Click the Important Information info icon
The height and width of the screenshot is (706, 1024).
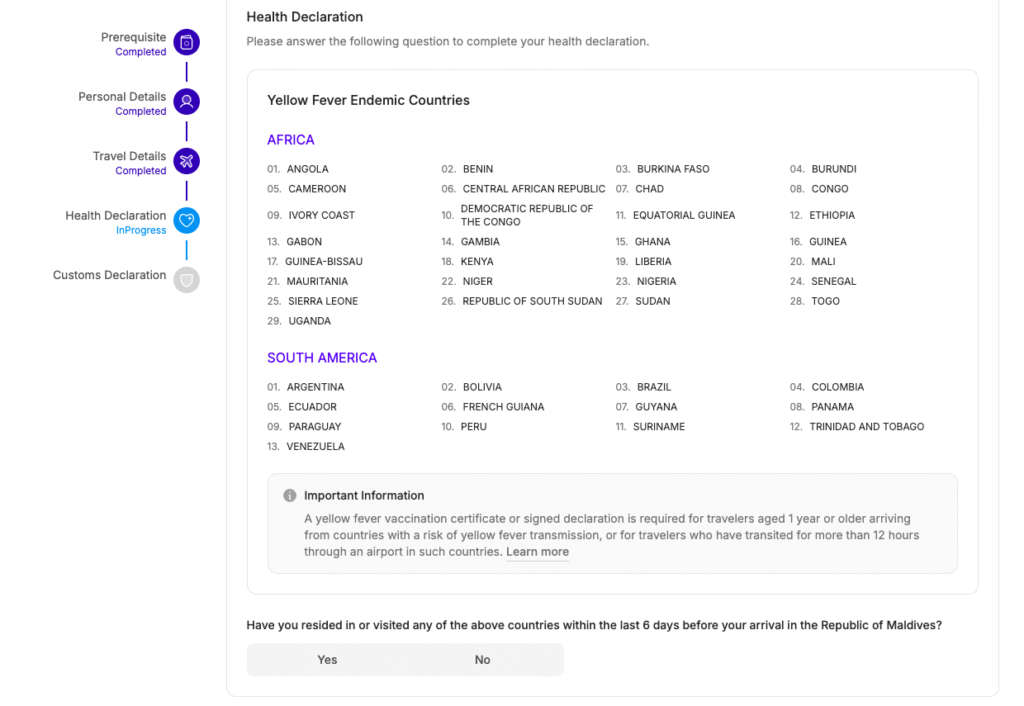(x=290, y=496)
